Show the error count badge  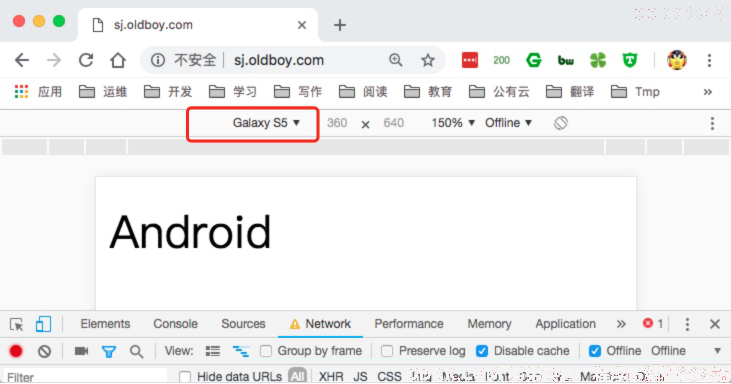tap(653, 323)
